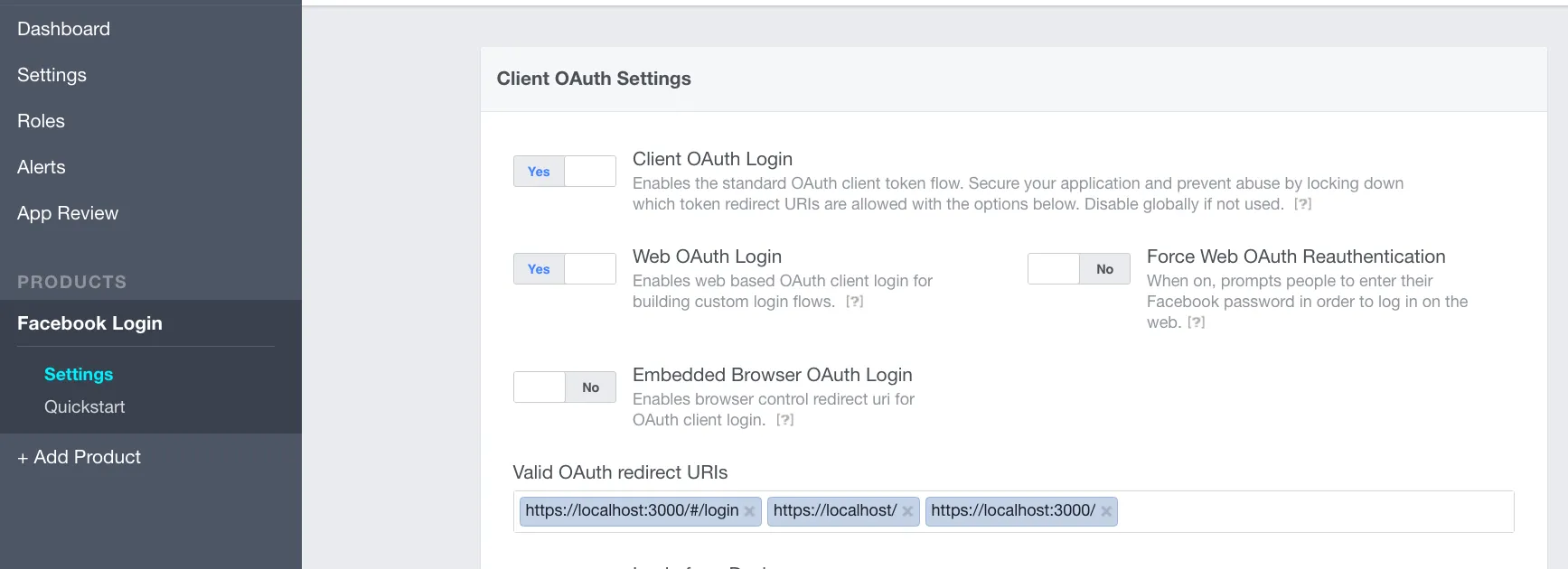Navigate to App Review
The width and height of the screenshot is (1568, 569).
(68, 213)
